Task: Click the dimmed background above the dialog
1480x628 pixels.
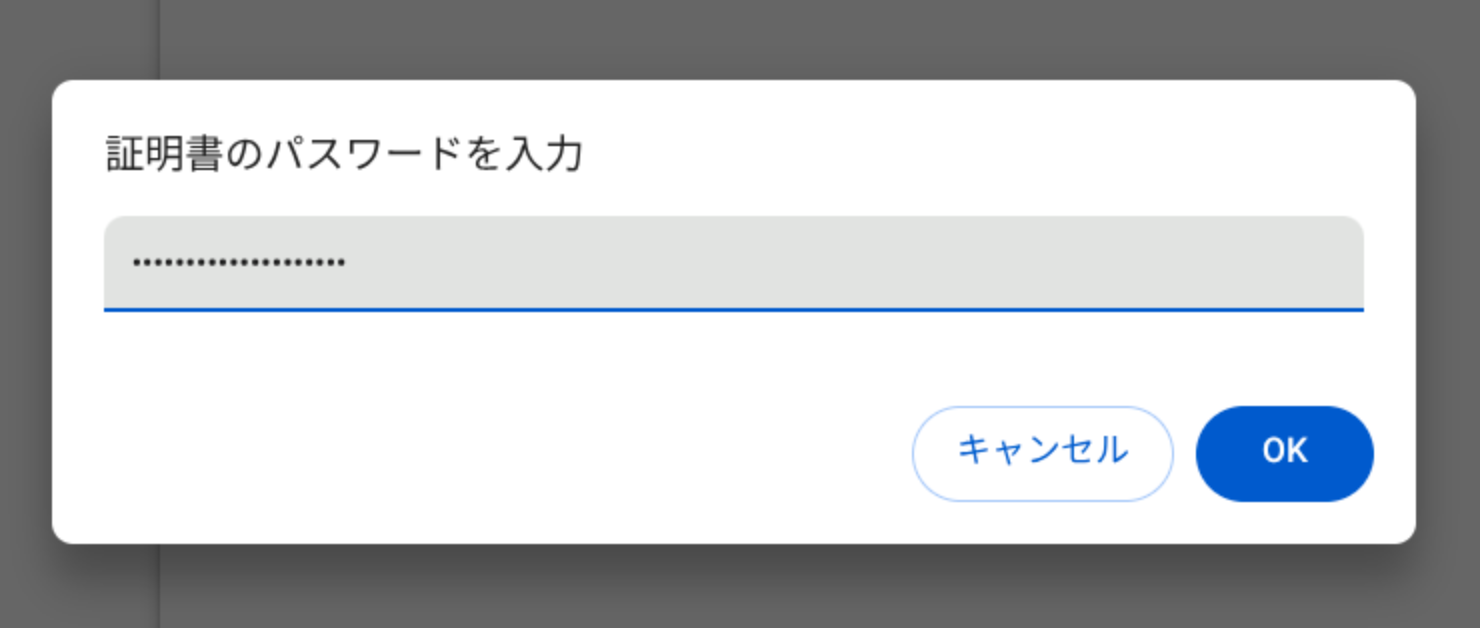Action: (740, 38)
